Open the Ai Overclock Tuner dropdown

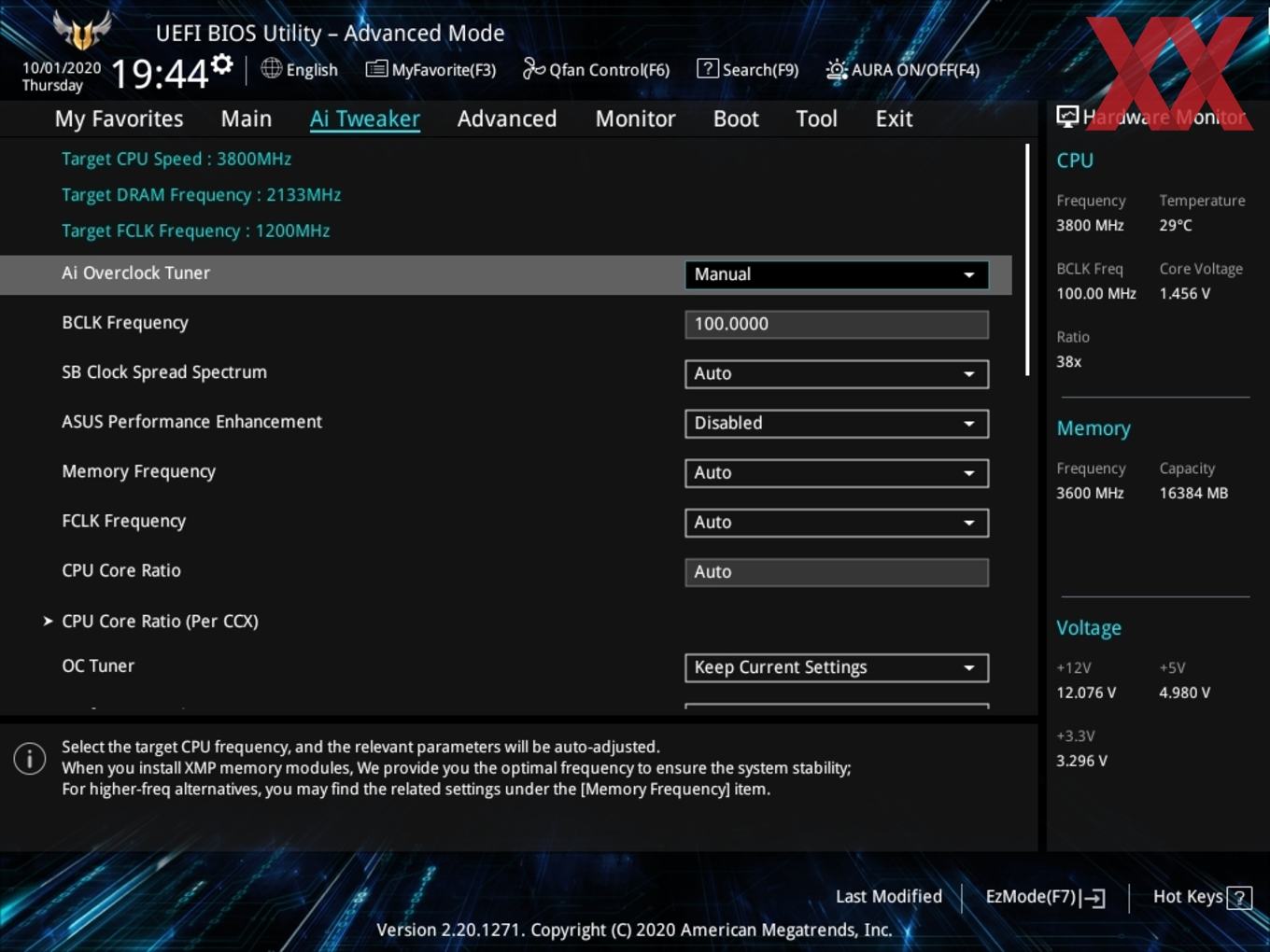click(837, 274)
